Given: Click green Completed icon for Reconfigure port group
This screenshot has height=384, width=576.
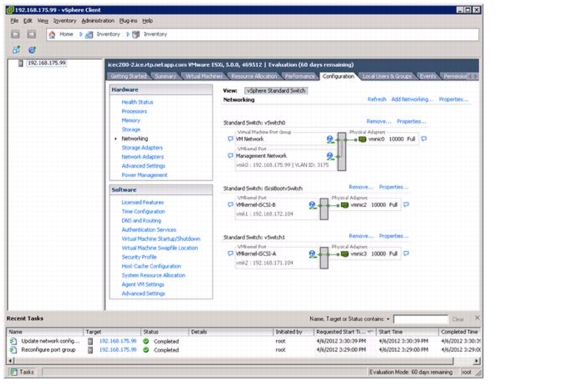Looking at the screenshot, I should tap(146, 350).
